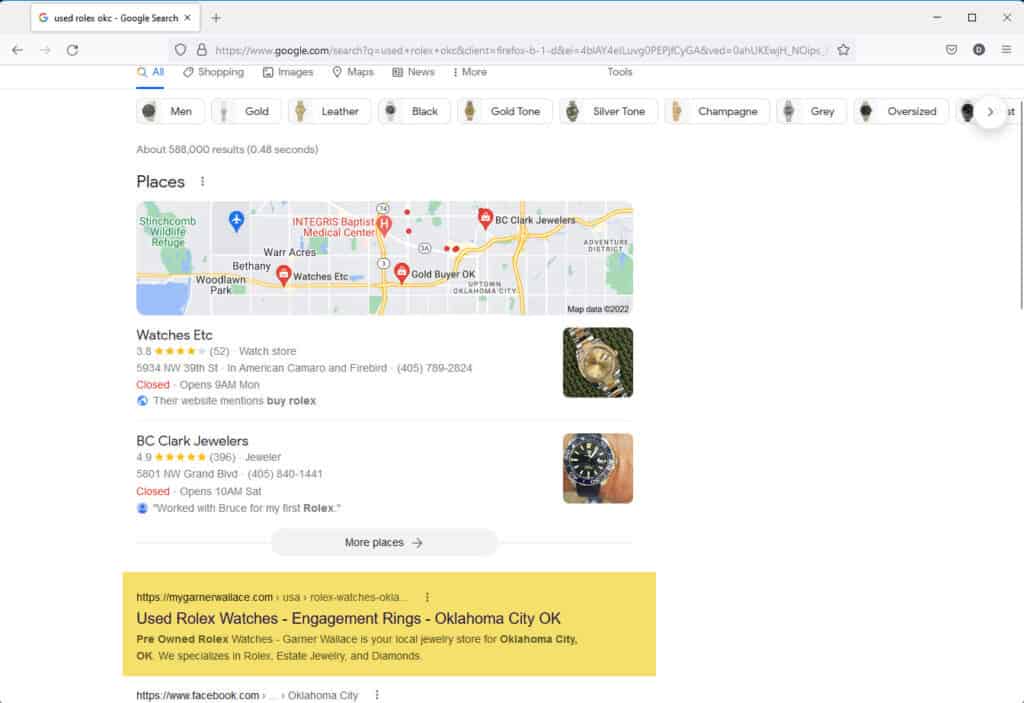Select the Silver Tone filter chip

pos(608,111)
